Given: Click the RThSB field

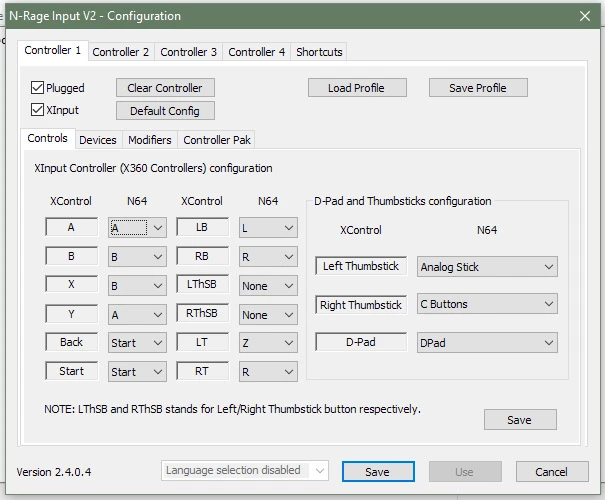Looking at the screenshot, I should [202, 313].
